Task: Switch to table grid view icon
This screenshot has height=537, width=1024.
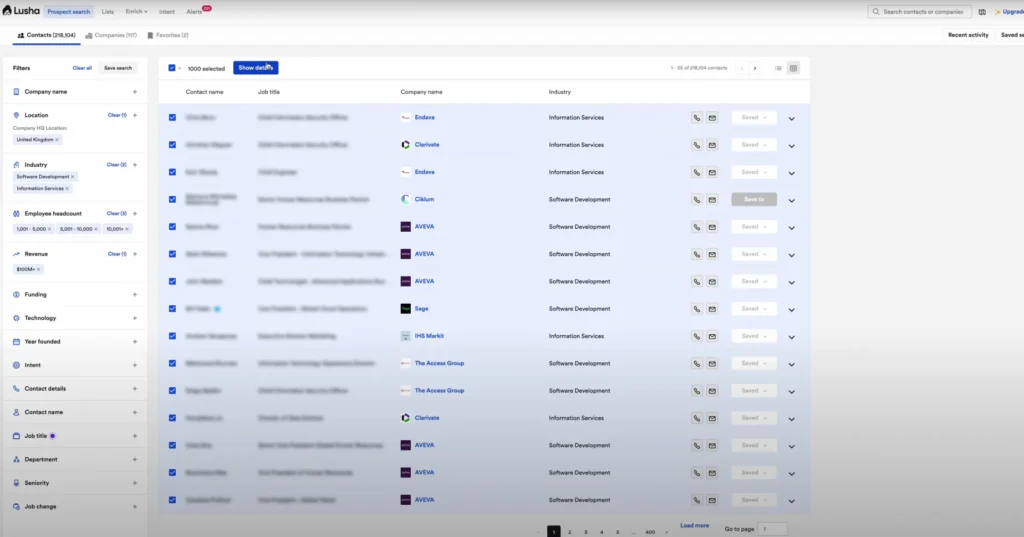Action: point(793,68)
